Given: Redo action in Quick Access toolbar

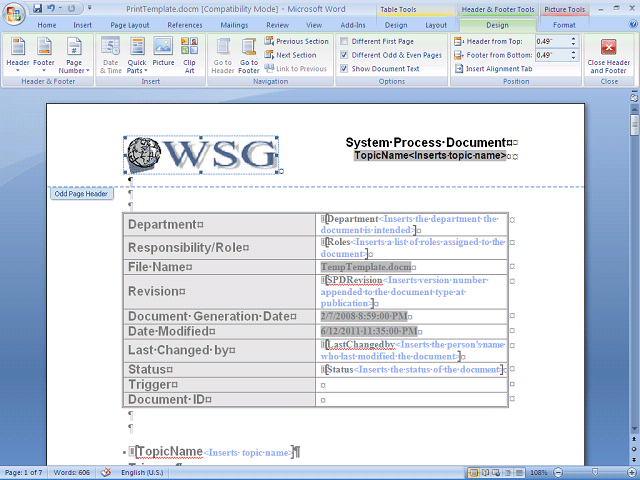Looking at the screenshot, I should [71, 8].
